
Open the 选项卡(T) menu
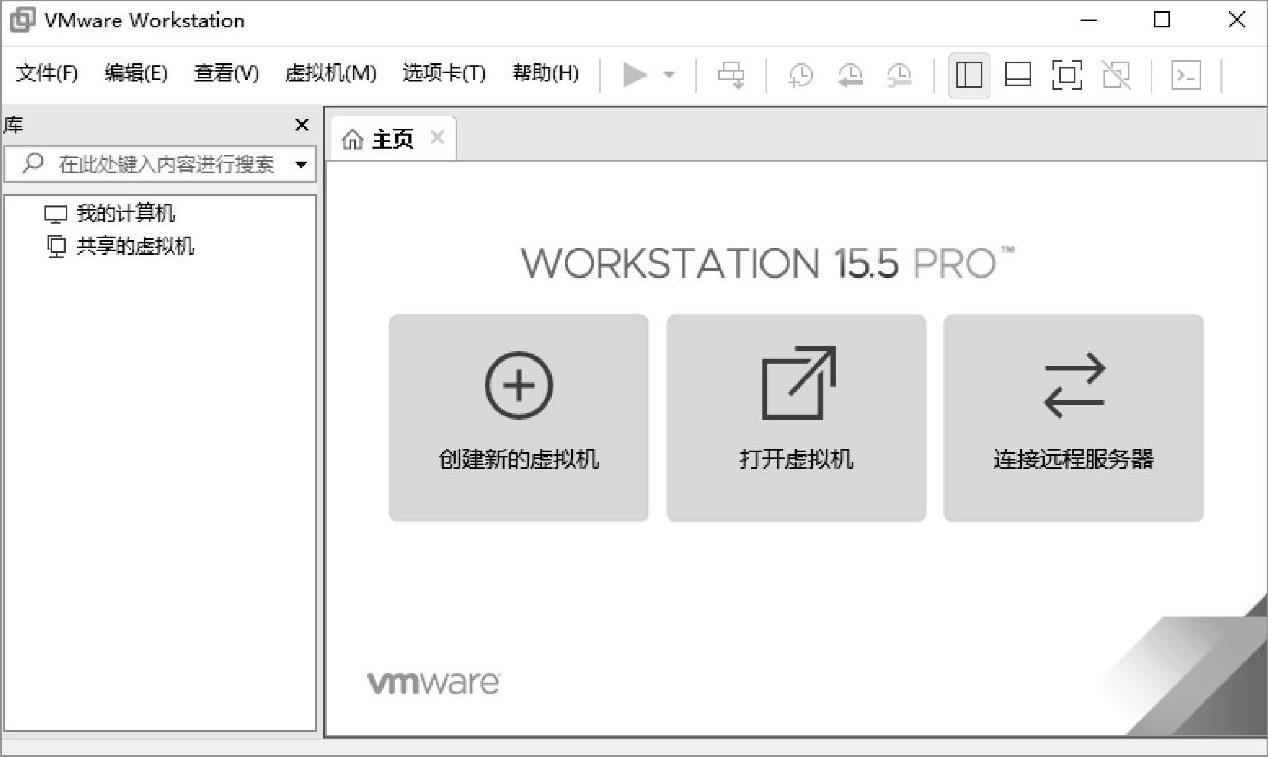[x=444, y=73]
